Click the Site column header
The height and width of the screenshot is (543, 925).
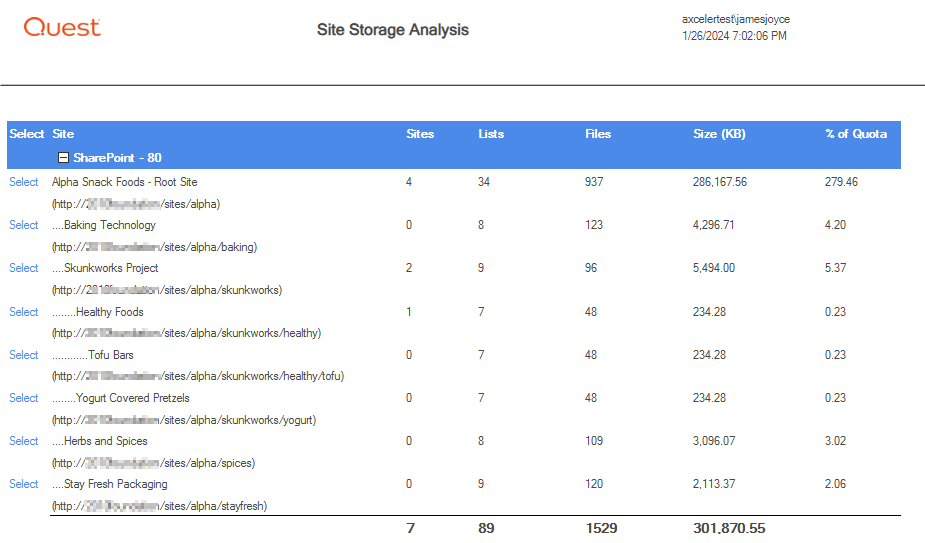pos(63,134)
